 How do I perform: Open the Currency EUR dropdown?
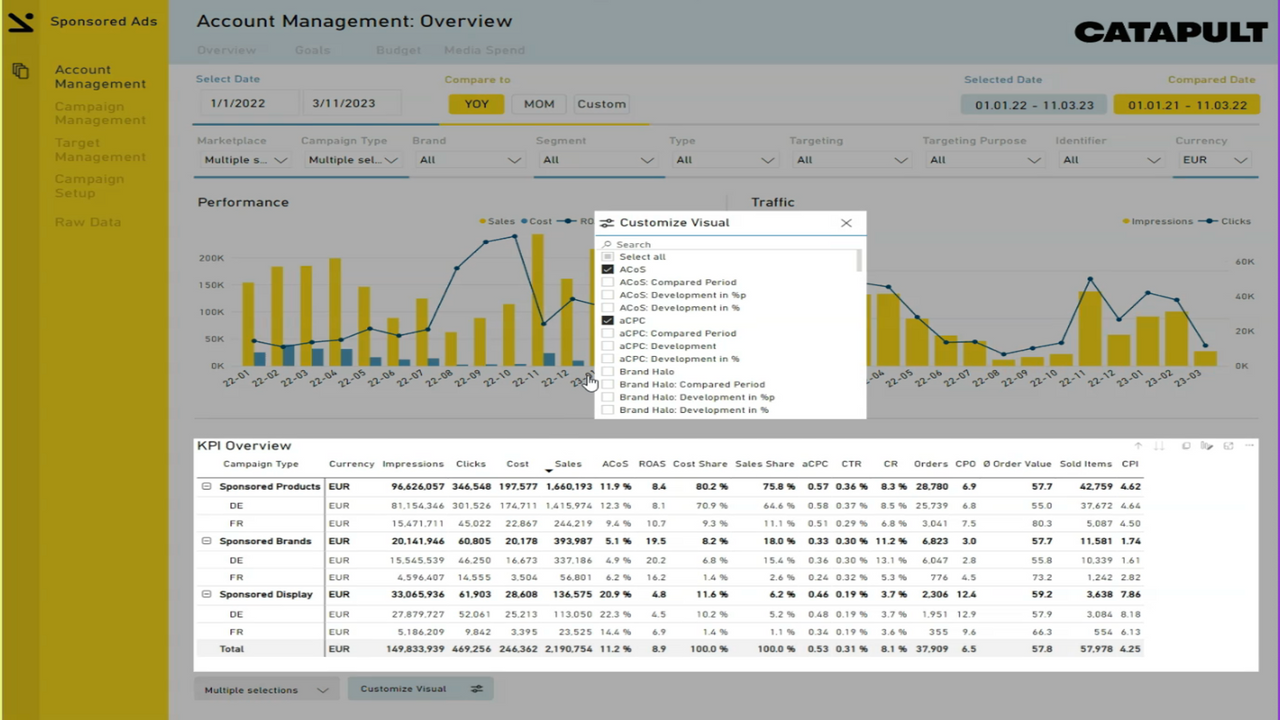pyautogui.click(x=1213, y=160)
